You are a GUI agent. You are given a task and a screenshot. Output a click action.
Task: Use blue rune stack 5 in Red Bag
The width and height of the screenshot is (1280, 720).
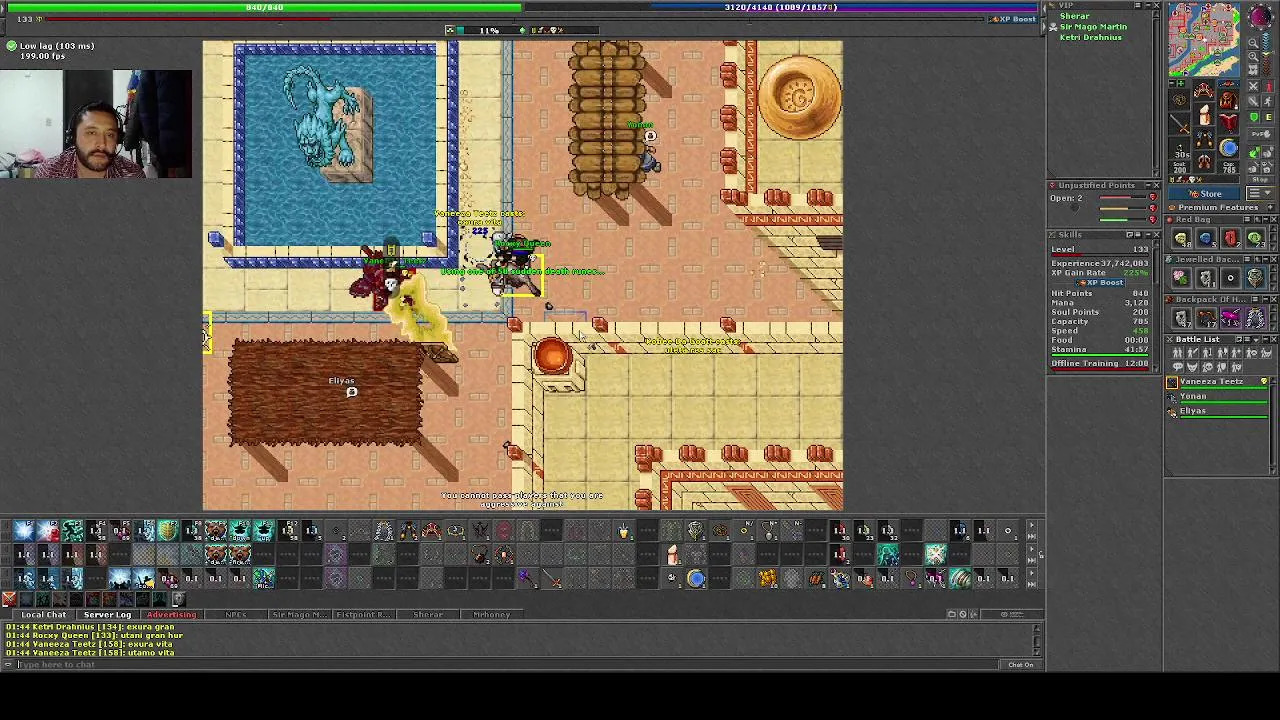[1206, 238]
